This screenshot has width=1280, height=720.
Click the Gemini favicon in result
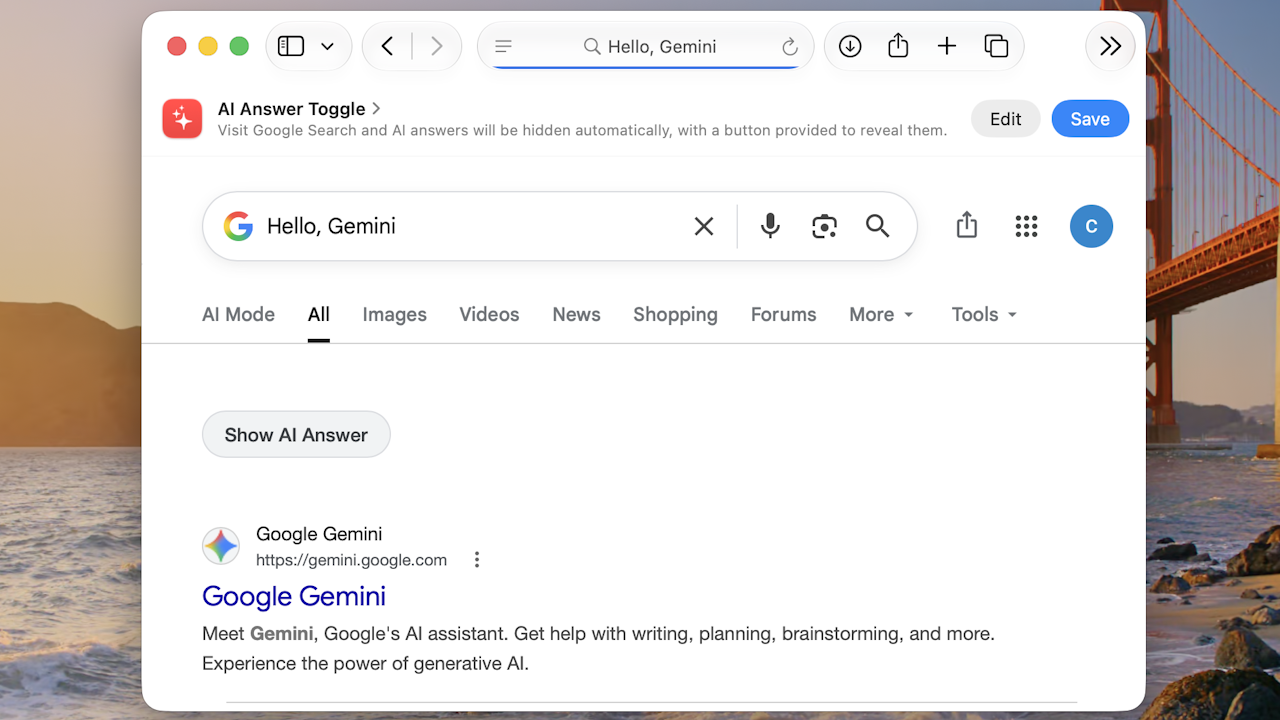[x=221, y=546]
